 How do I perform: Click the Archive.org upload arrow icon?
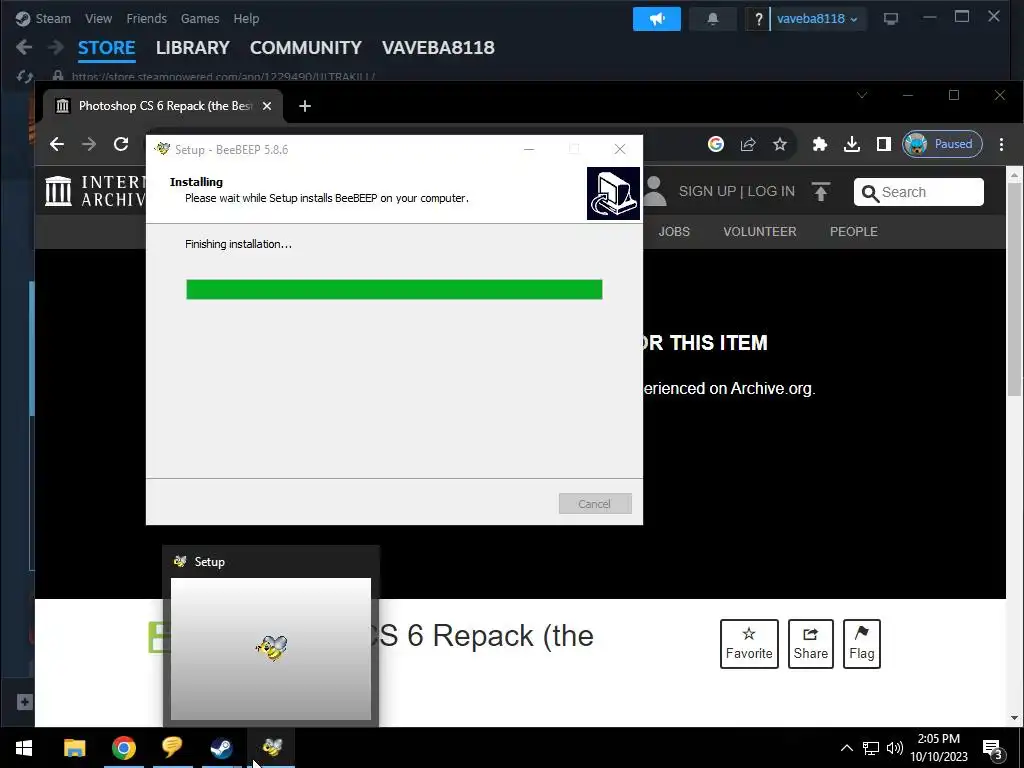pyautogui.click(x=821, y=191)
